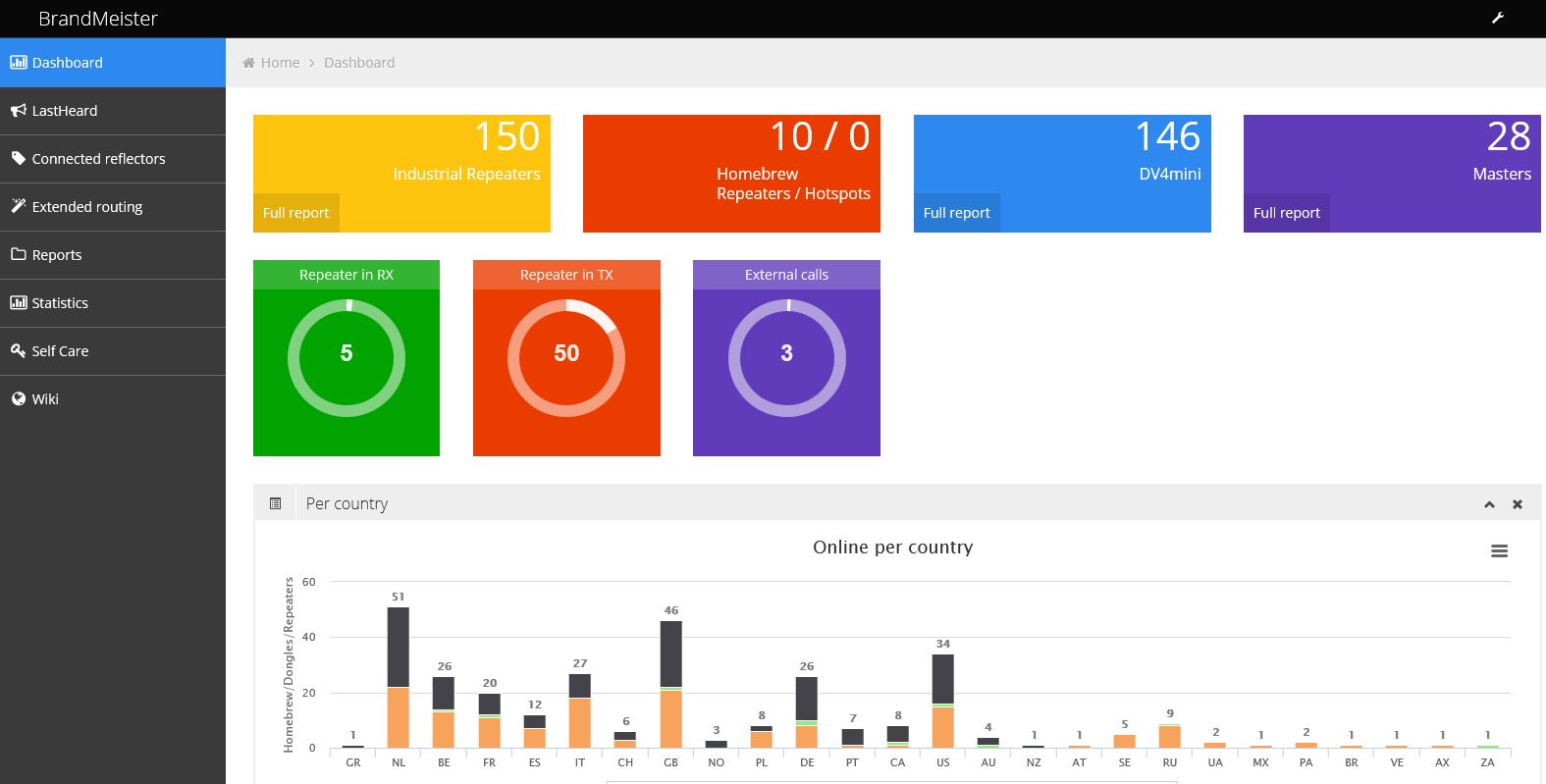Click the Industrial Repeaters count 150
The image size is (1546, 784).
[506, 136]
